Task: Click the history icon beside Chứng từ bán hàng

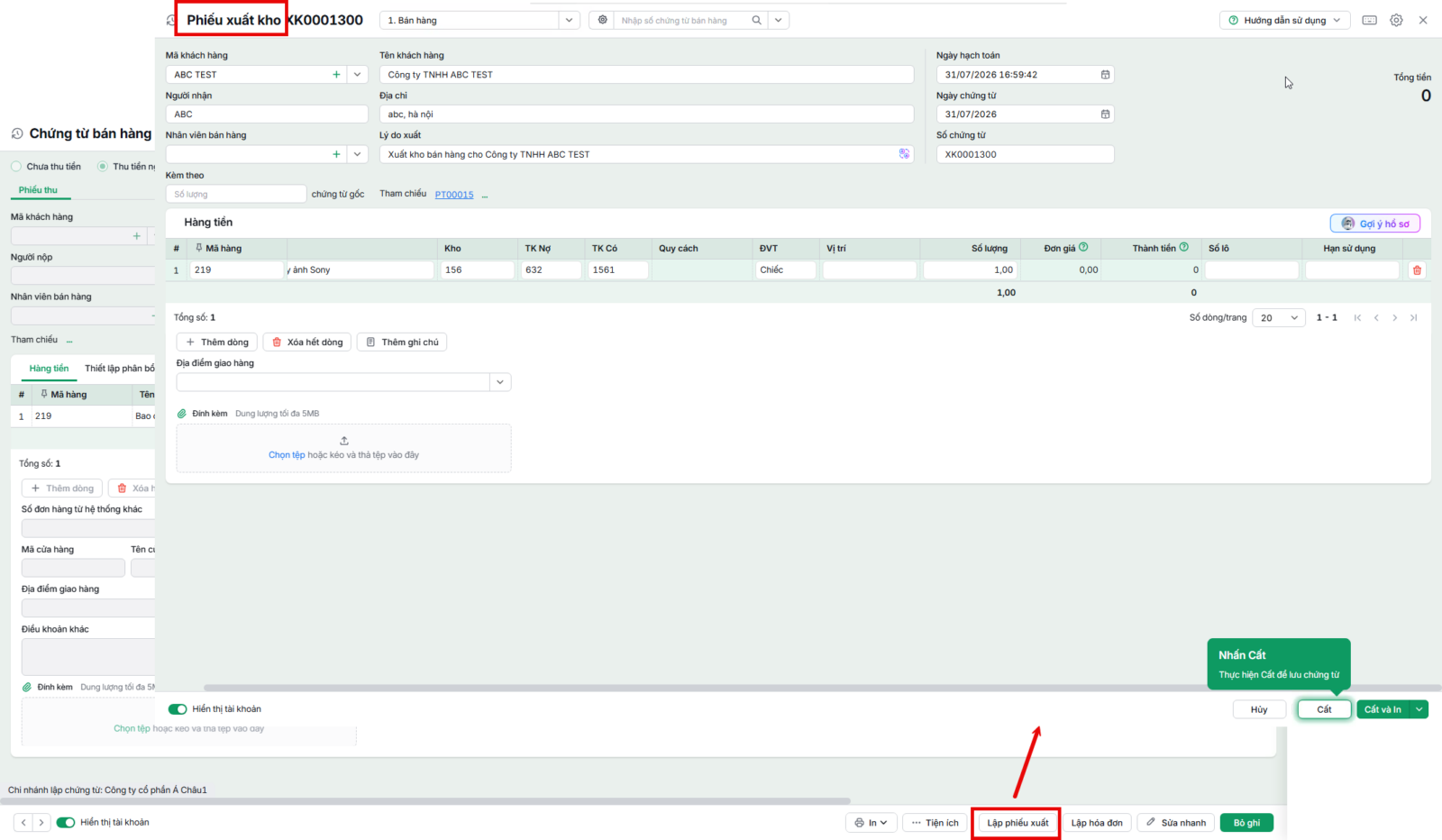Action: pos(17,133)
